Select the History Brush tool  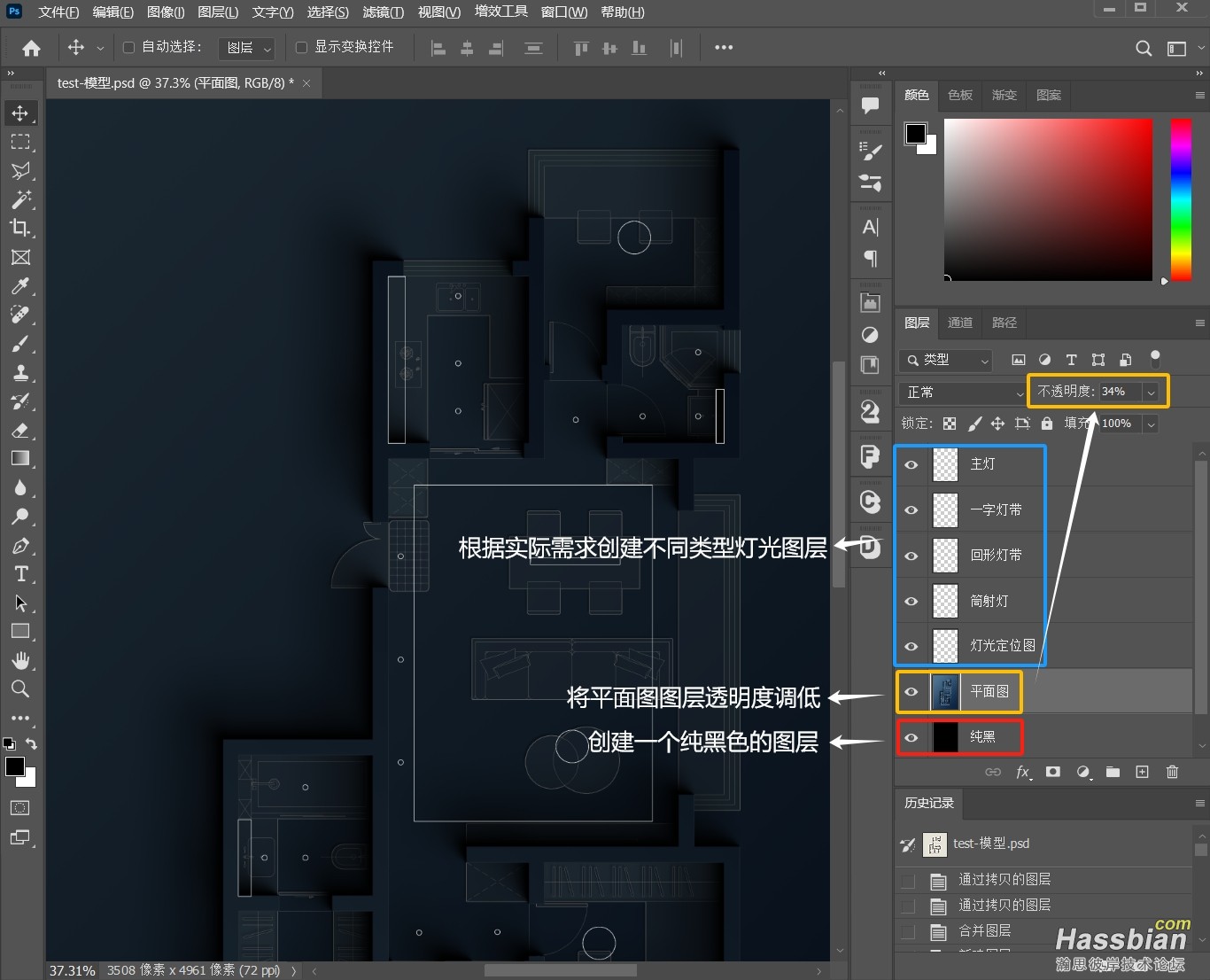pyautogui.click(x=20, y=401)
